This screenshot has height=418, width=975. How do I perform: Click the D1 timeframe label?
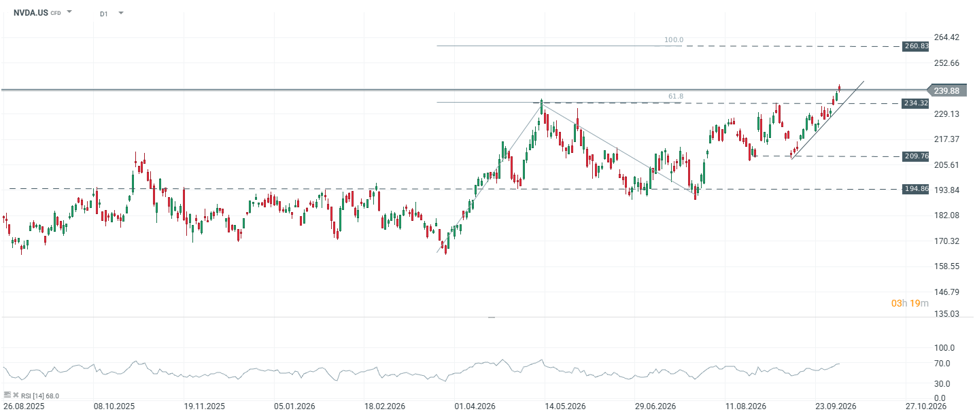click(x=104, y=12)
